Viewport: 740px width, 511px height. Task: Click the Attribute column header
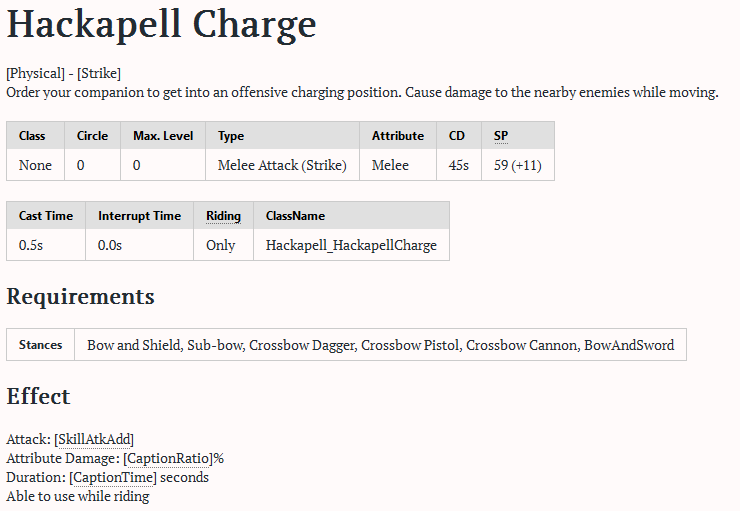(398, 136)
